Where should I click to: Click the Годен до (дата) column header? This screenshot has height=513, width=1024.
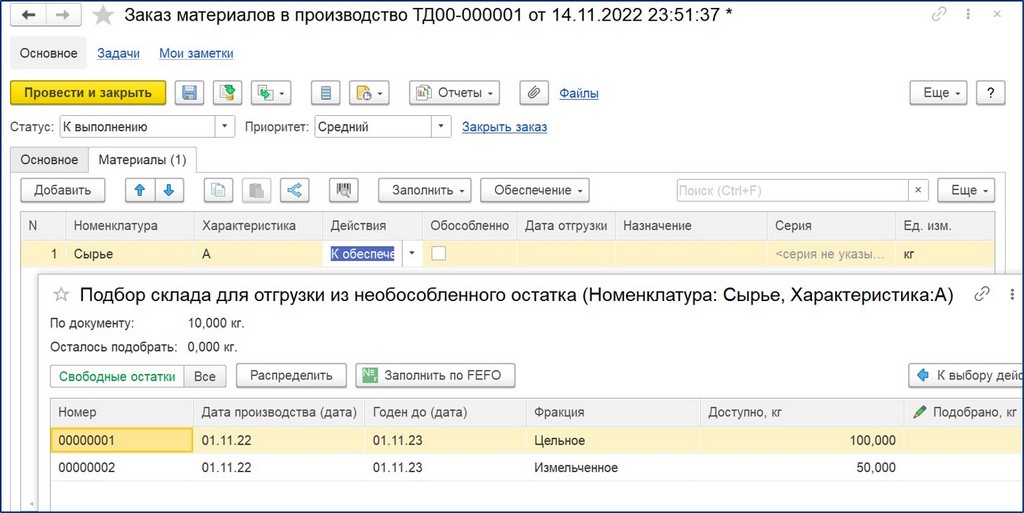coord(445,412)
